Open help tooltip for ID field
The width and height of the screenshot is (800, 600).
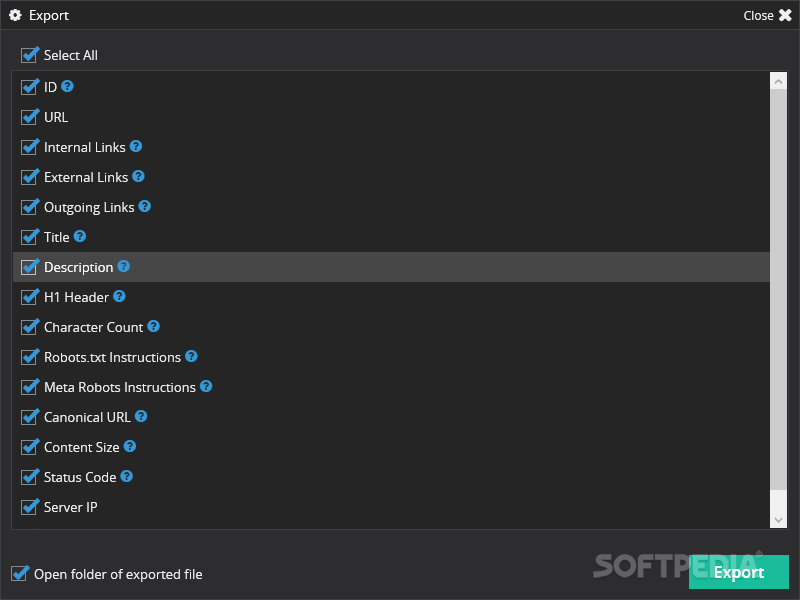67,86
